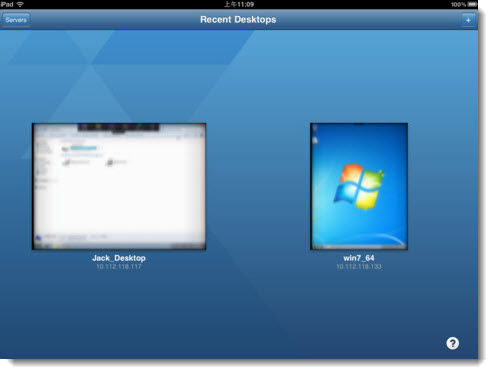Screen dimensions: 493x374
Task: Click the black toolbar atop Jack_Desktop preview
Action: coord(118,127)
